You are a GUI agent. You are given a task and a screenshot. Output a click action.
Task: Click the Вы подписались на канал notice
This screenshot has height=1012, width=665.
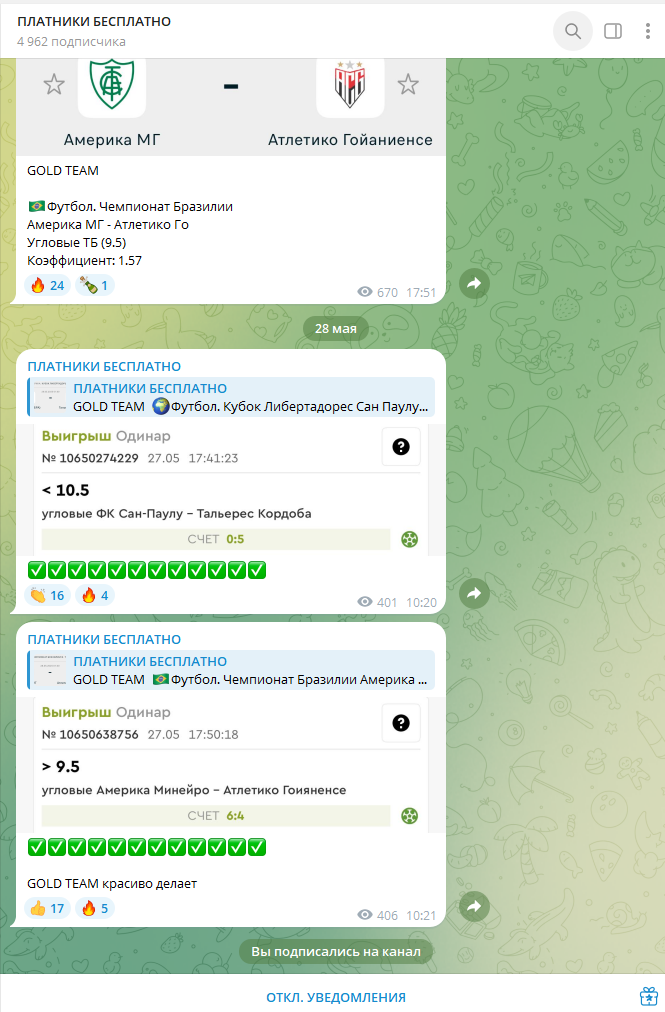336,951
